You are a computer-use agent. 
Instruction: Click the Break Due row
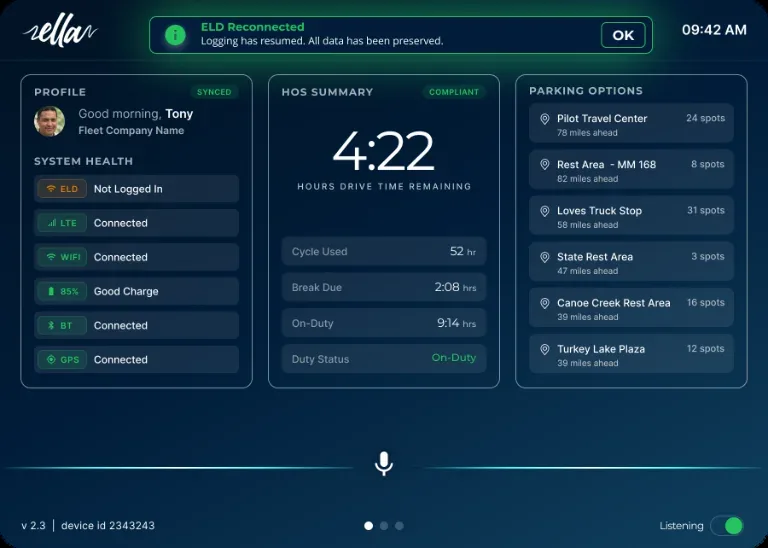(384, 287)
